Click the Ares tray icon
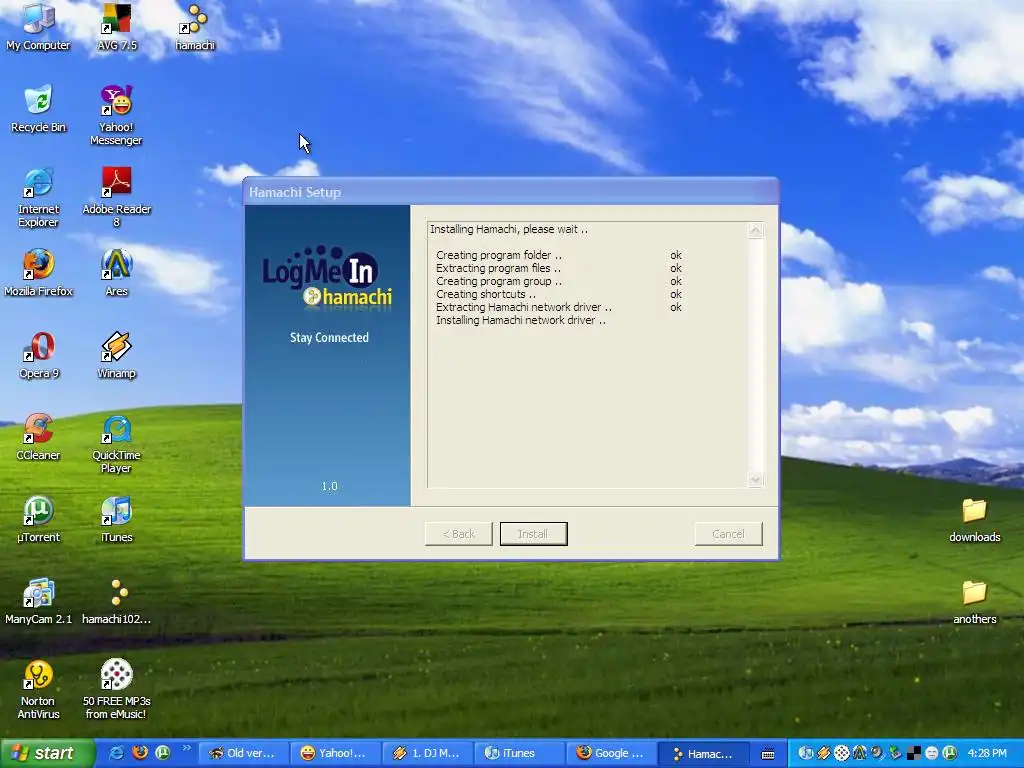This screenshot has height=768, width=1024. (860, 753)
